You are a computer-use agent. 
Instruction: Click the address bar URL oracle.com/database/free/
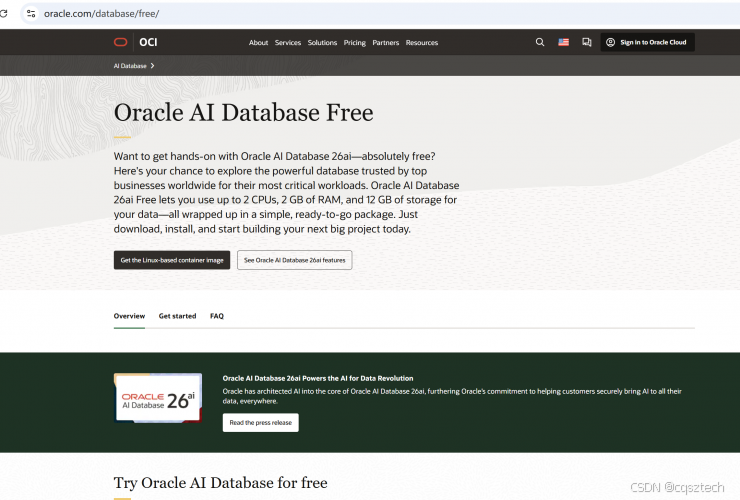click(x=101, y=14)
